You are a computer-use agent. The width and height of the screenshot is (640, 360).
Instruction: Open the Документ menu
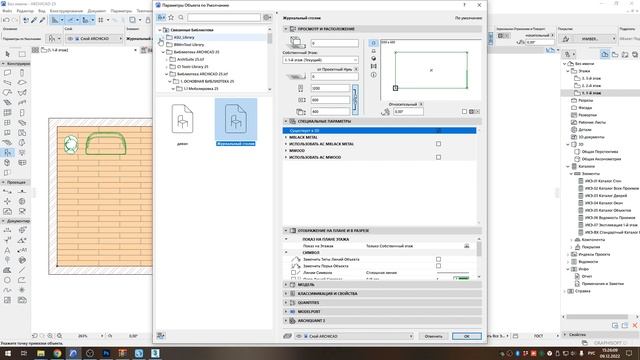[x=97, y=11]
